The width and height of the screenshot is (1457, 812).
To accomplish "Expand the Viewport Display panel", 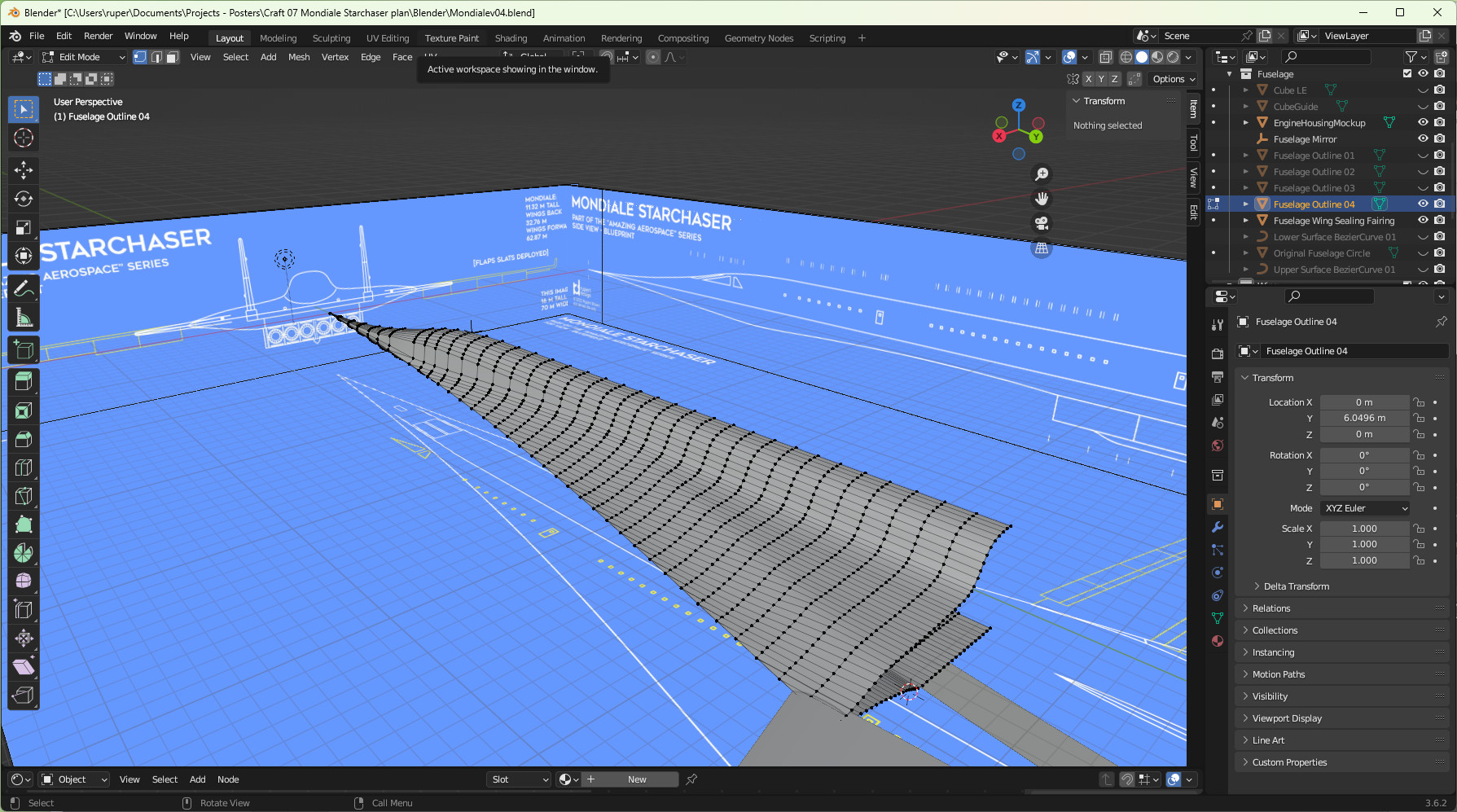I will coord(1287,718).
